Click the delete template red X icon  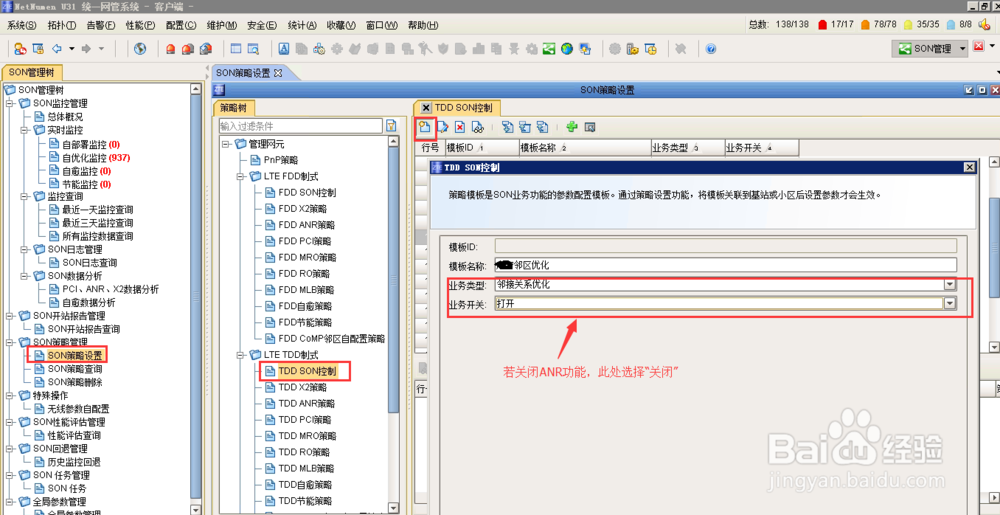click(x=460, y=127)
